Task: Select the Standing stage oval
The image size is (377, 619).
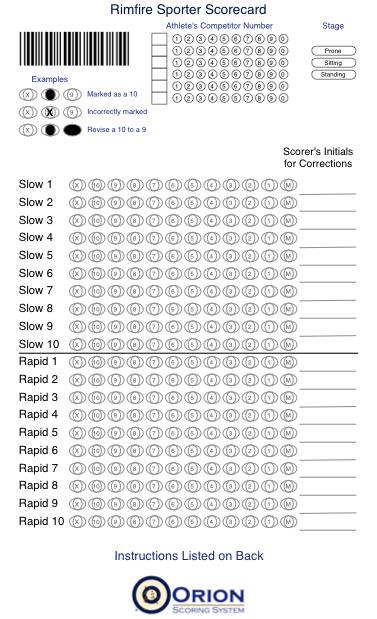Action: [x=333, y=75]
